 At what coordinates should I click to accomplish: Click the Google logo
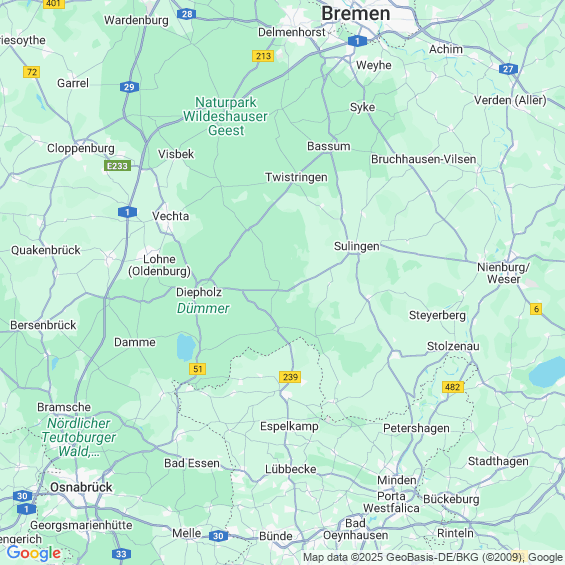click(34, 553)
